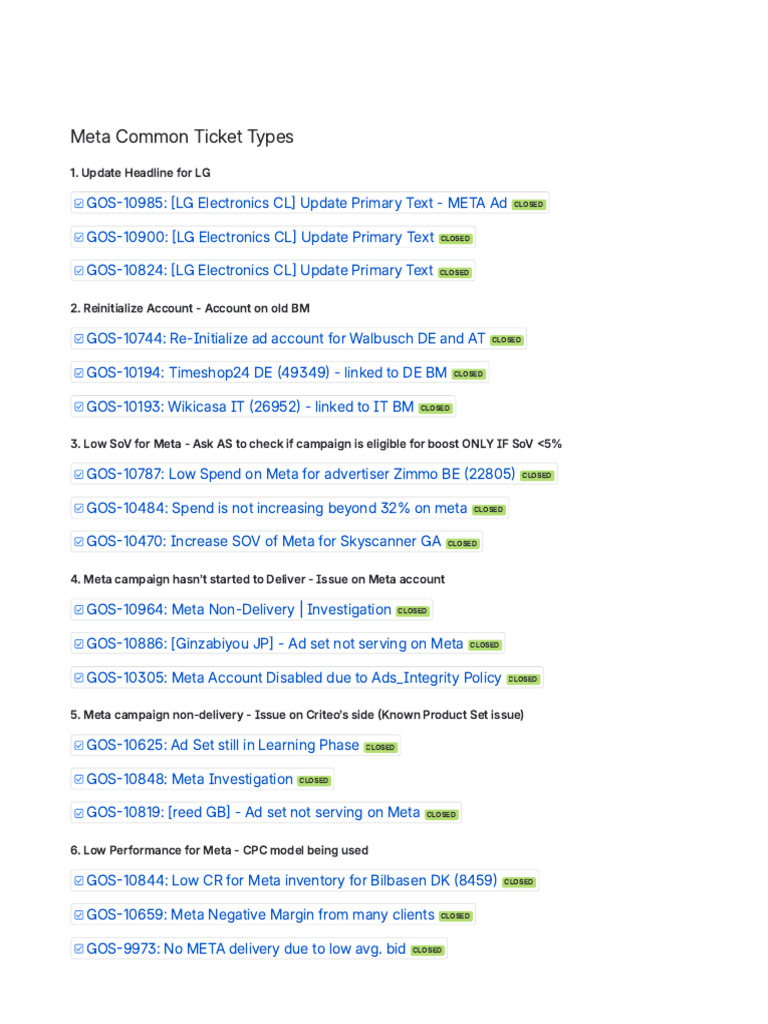
Task: Click task-type icon beside GOS-10886
Action: 79,643
